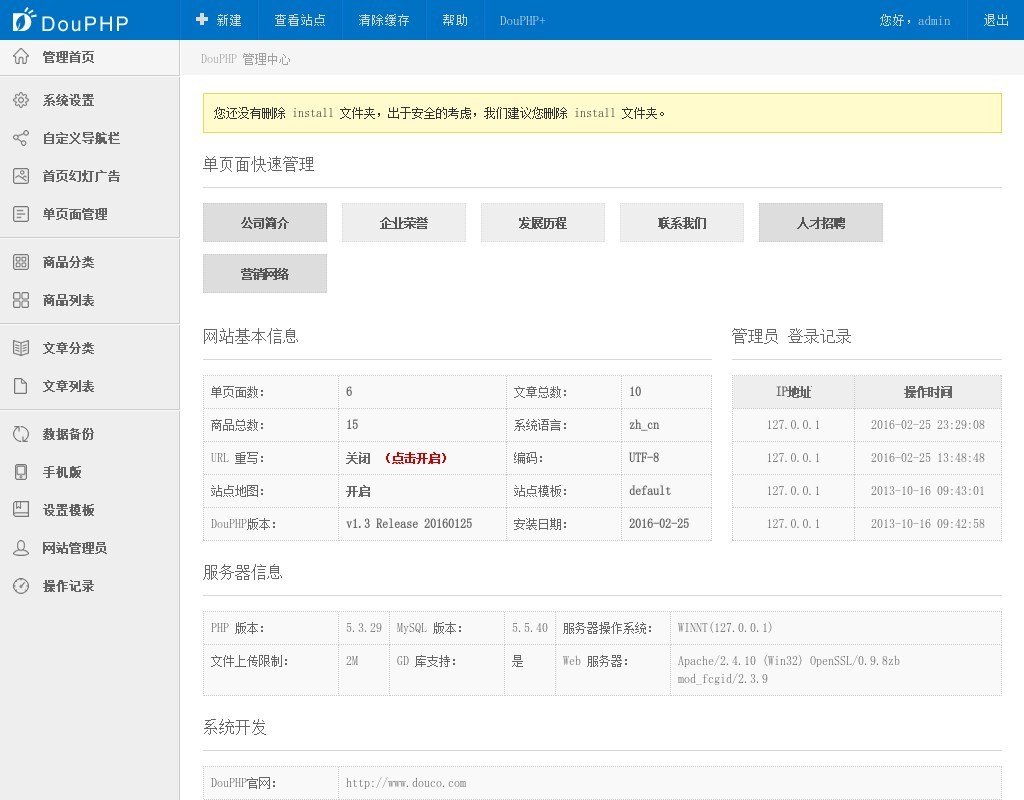Click the version v1.3 Release 20160125 text
The width and height of the screenshot is (1024, 800).
tap(409, 524)
